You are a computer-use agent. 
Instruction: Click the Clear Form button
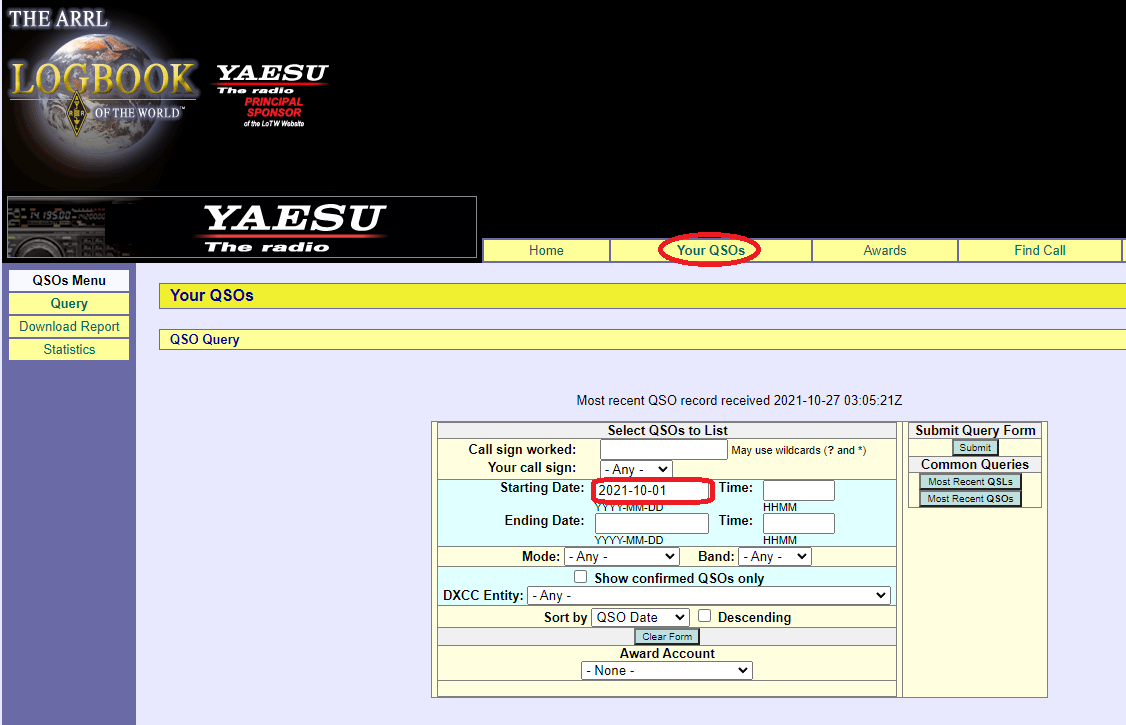pos(666,637)
